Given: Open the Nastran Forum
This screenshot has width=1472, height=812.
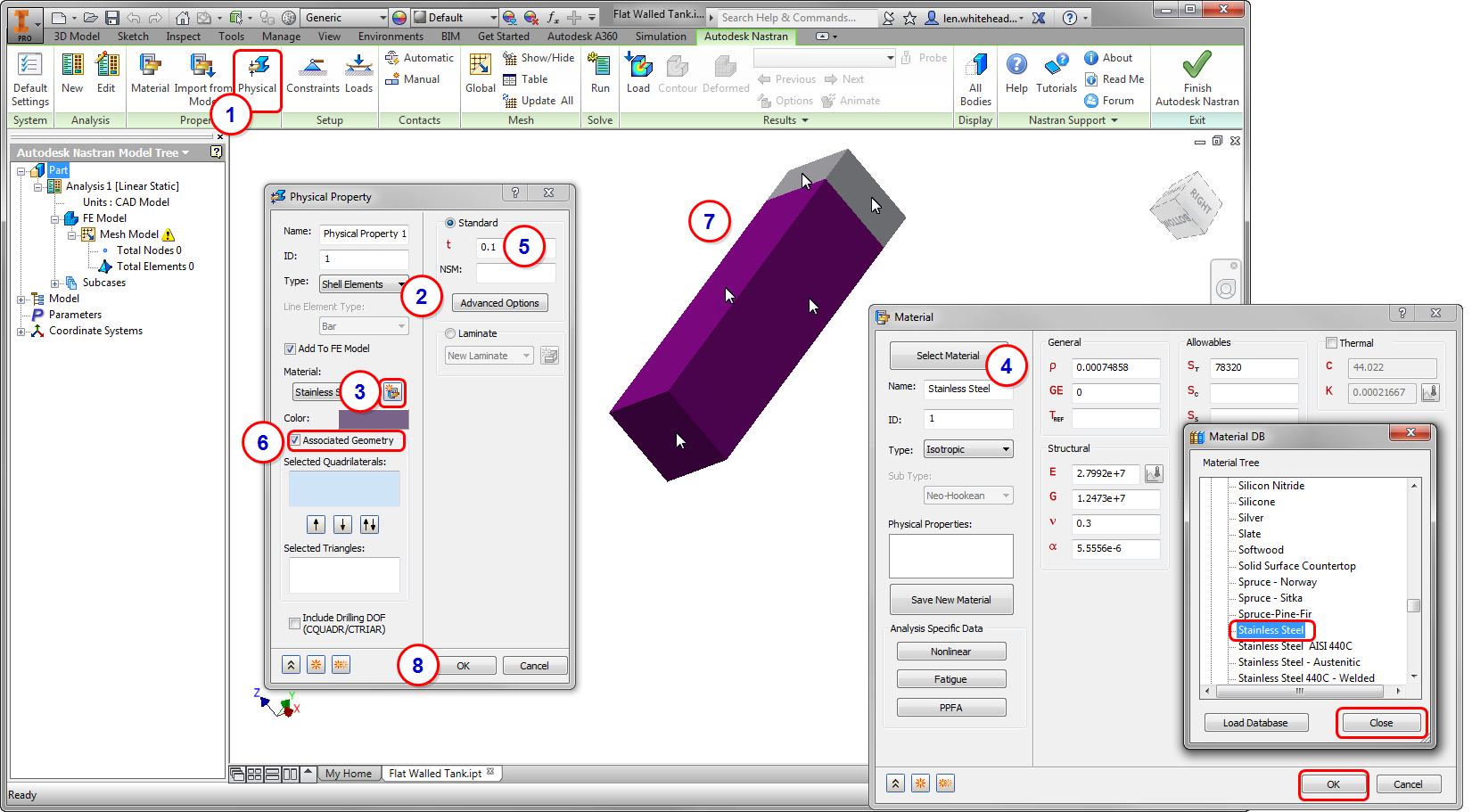Looking at the screenshot, I should (x=1109, y=101).
